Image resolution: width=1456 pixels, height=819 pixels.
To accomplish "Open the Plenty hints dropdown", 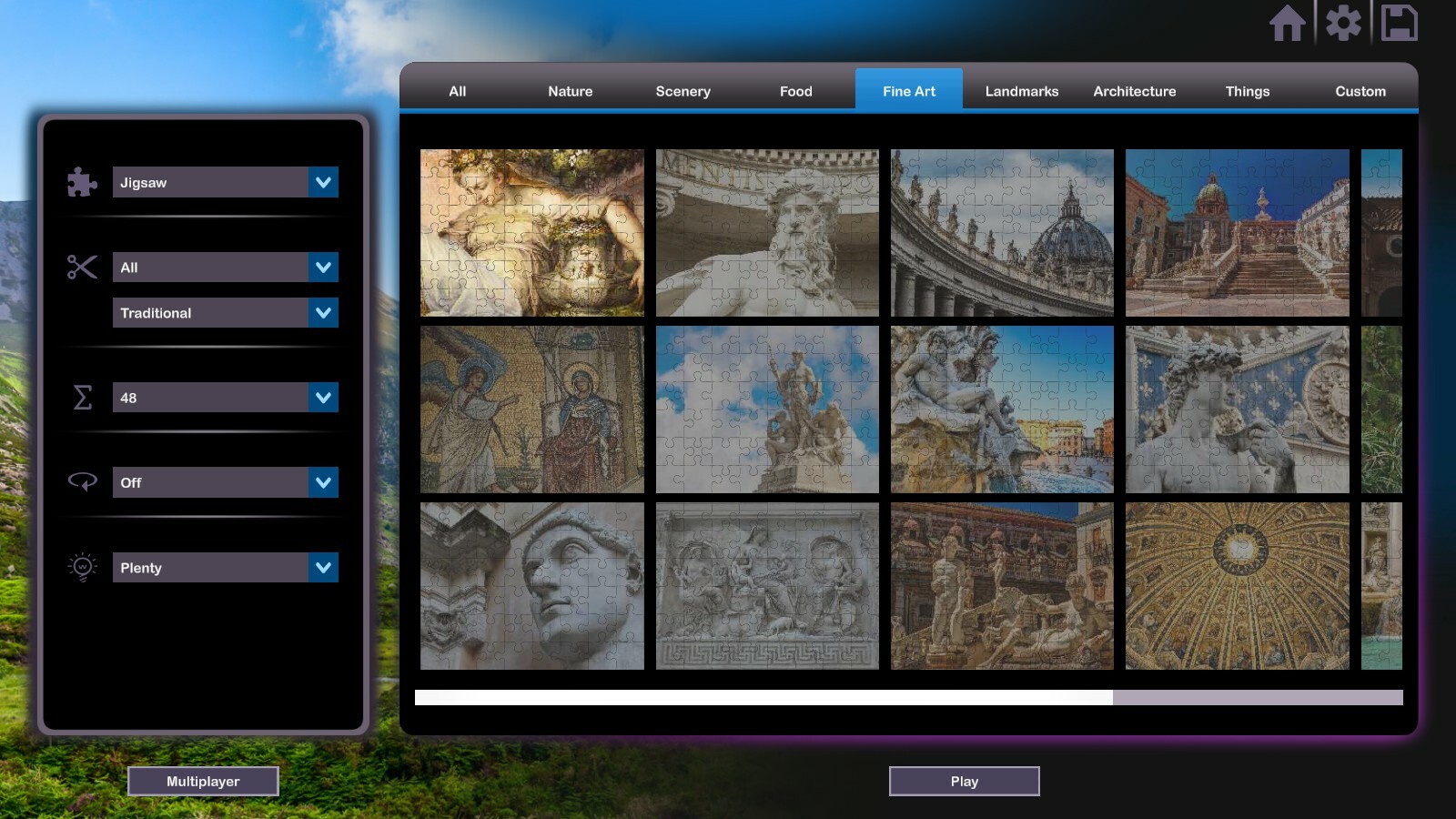I will tap(225, 567).
